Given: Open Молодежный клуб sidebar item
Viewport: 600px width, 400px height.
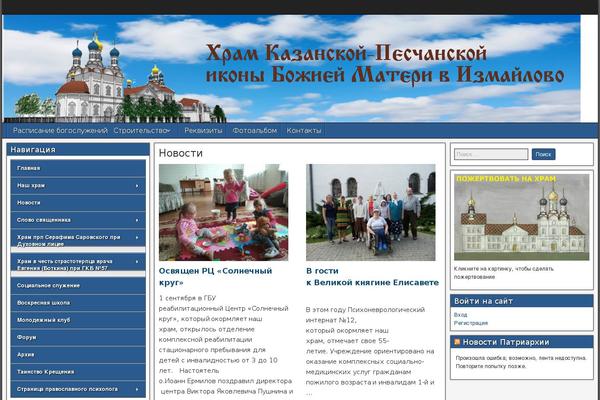Looking at the screenshot, I should pos(78,320).
